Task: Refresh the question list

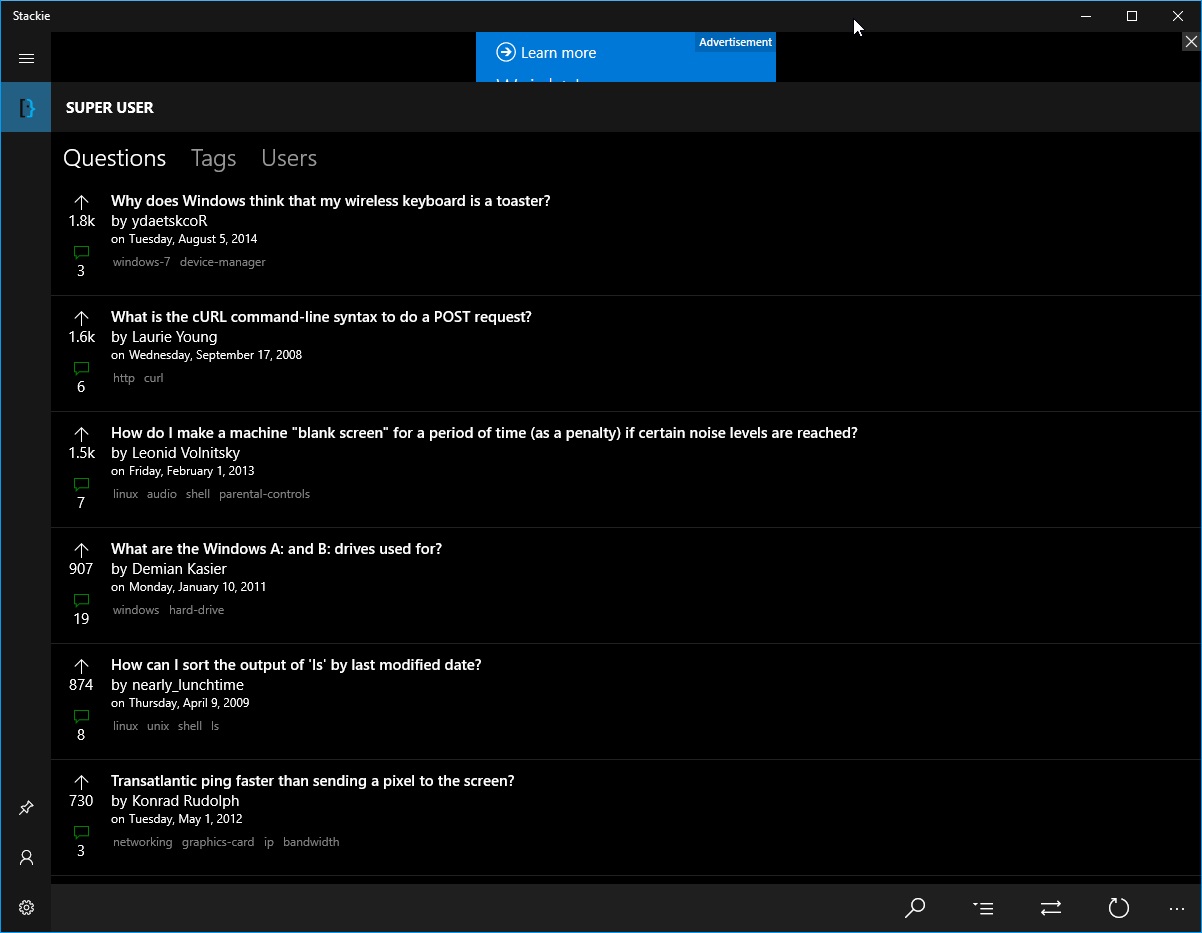Action: tap(1118, 908)
